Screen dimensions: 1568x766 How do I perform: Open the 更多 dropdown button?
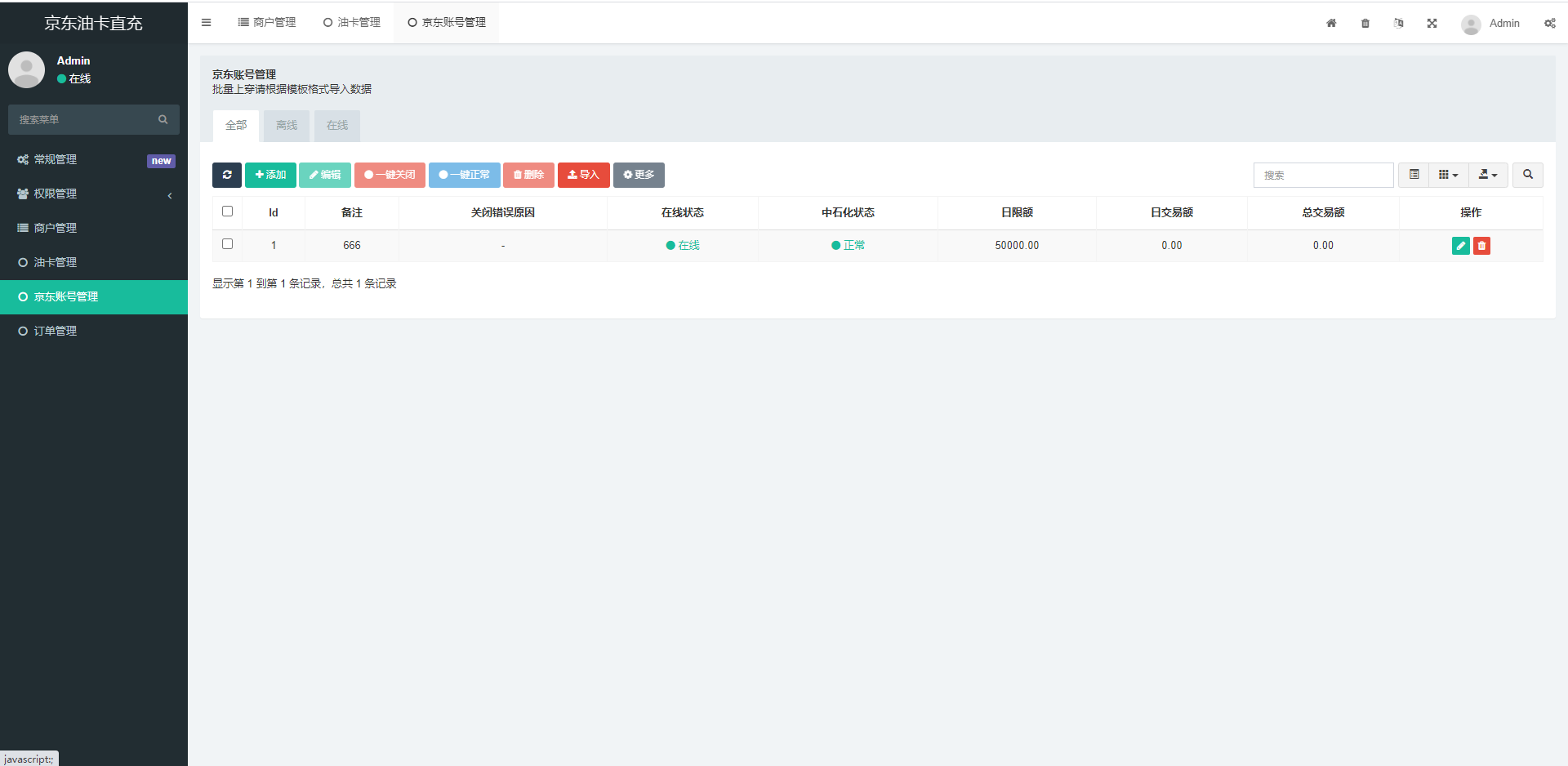pyautogui.click(x=639, y=175)
